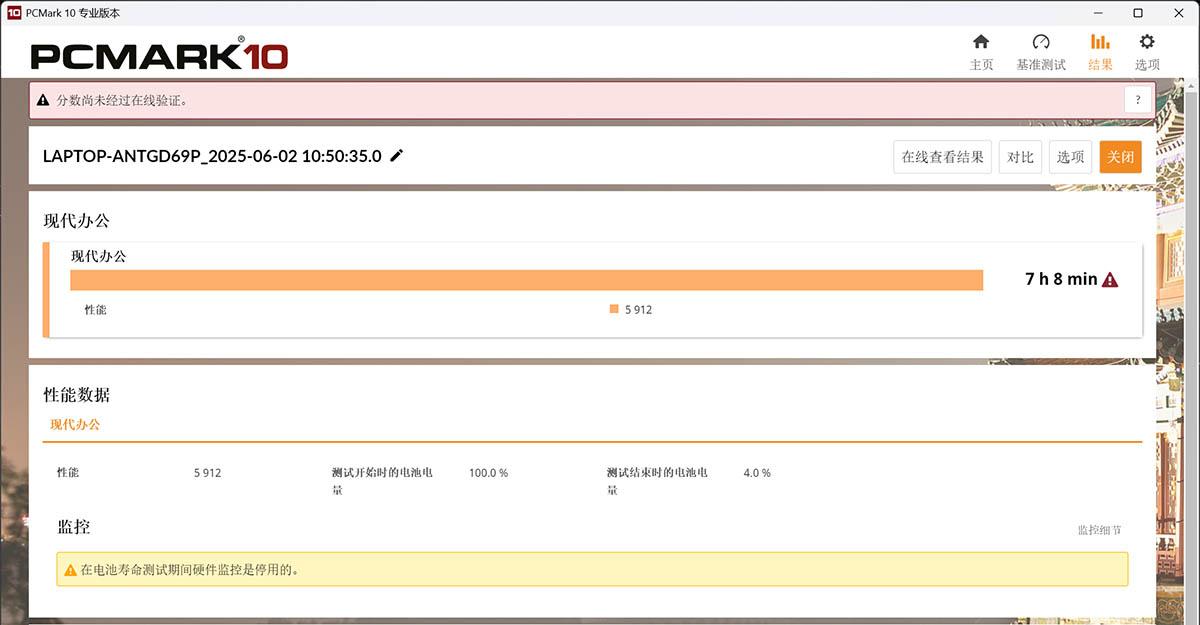Click 在线查看结果 button

[942, 157]
